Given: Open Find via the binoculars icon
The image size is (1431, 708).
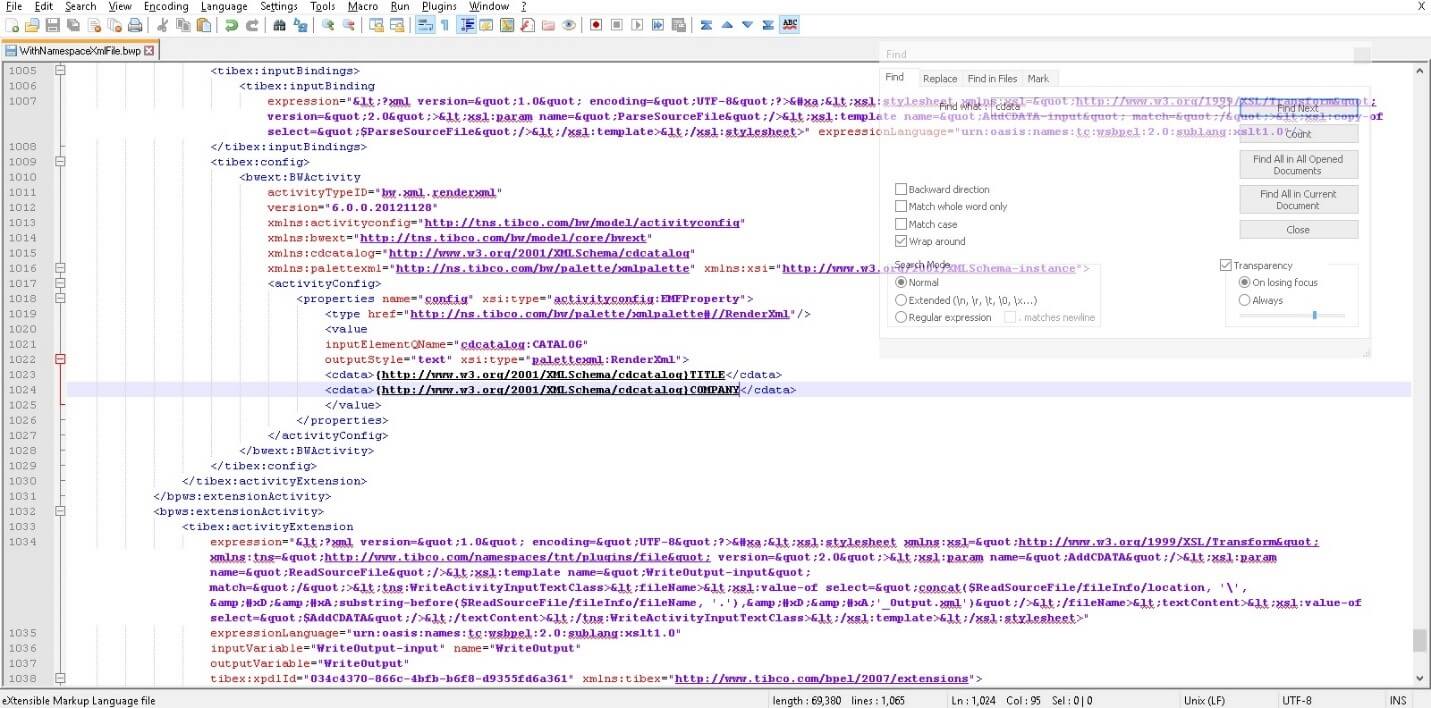Looking at the screenshot, I should (279, 24).
